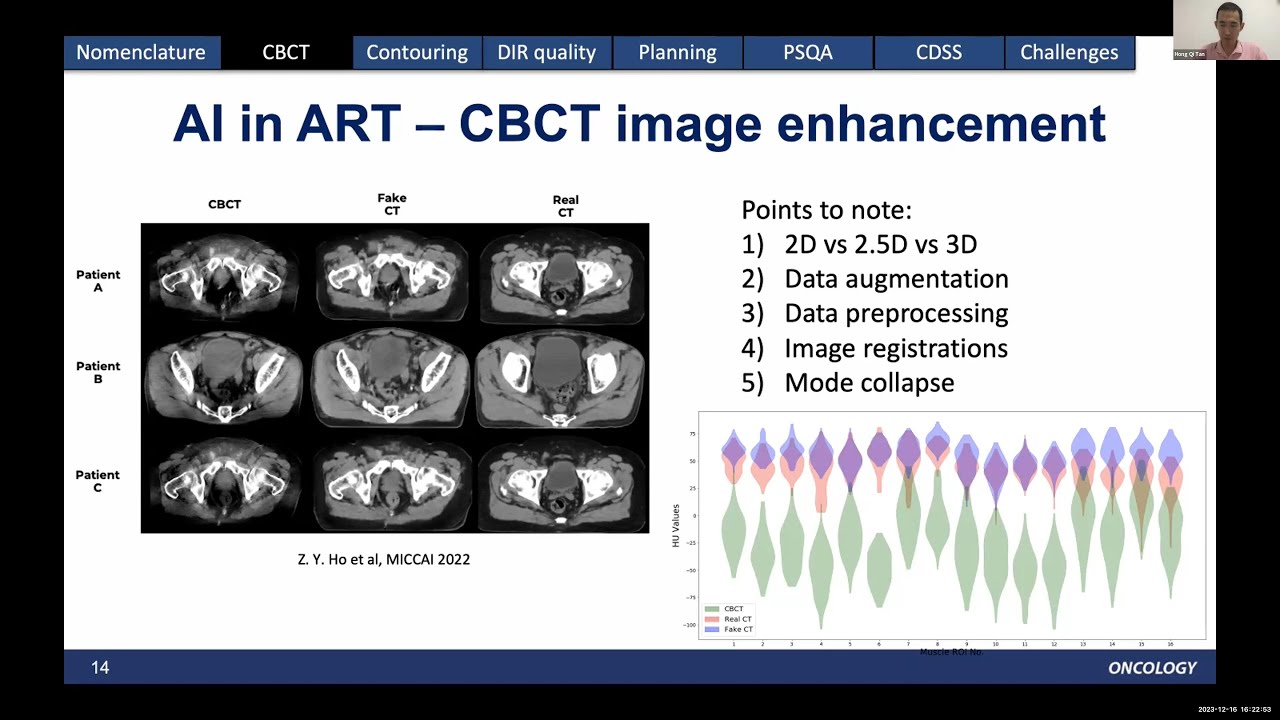1280x720 pixels.
Task: Click the green CBCT legend swatch
Action: (712, 609)
